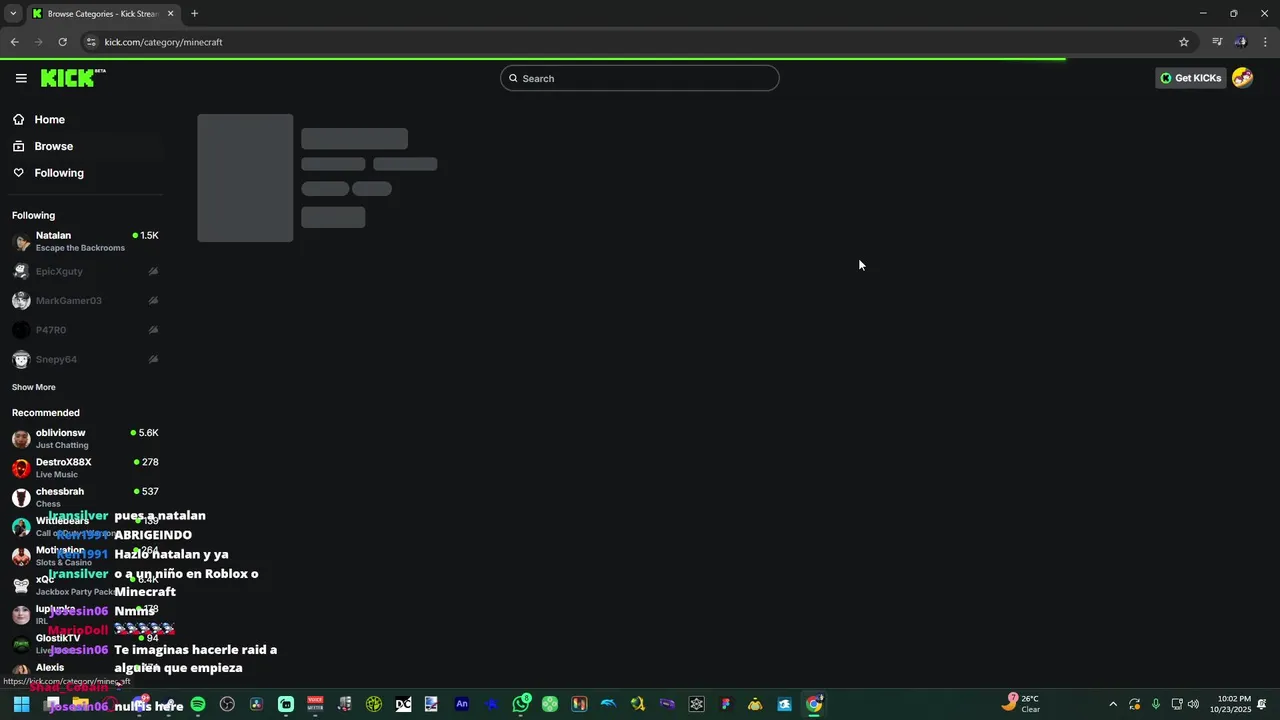View site information icon in address bar
The width and height of the screenshot is (1280, 720).
click(x=91, y=42)
